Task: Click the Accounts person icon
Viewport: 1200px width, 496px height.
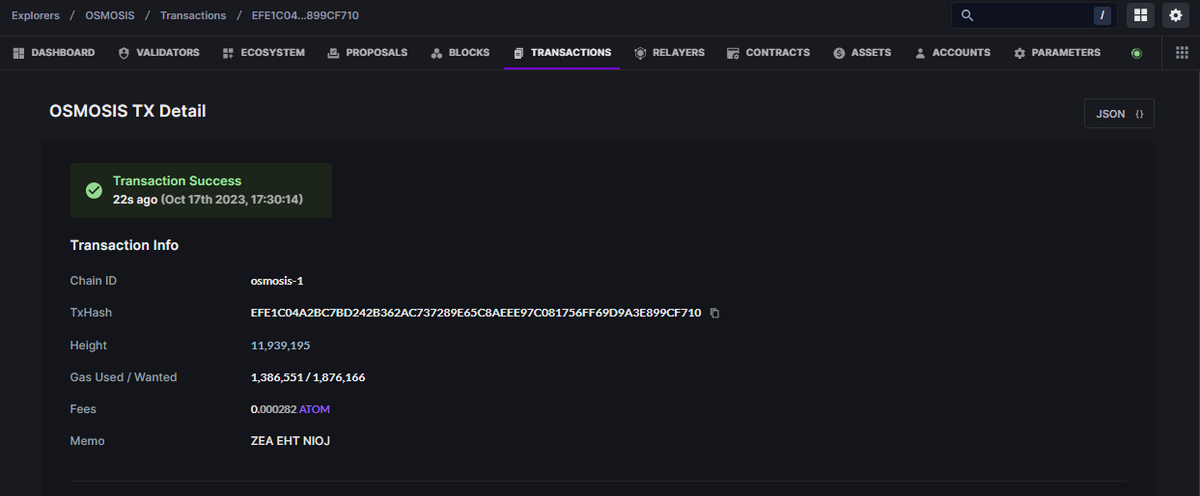Action: (920, 53)
